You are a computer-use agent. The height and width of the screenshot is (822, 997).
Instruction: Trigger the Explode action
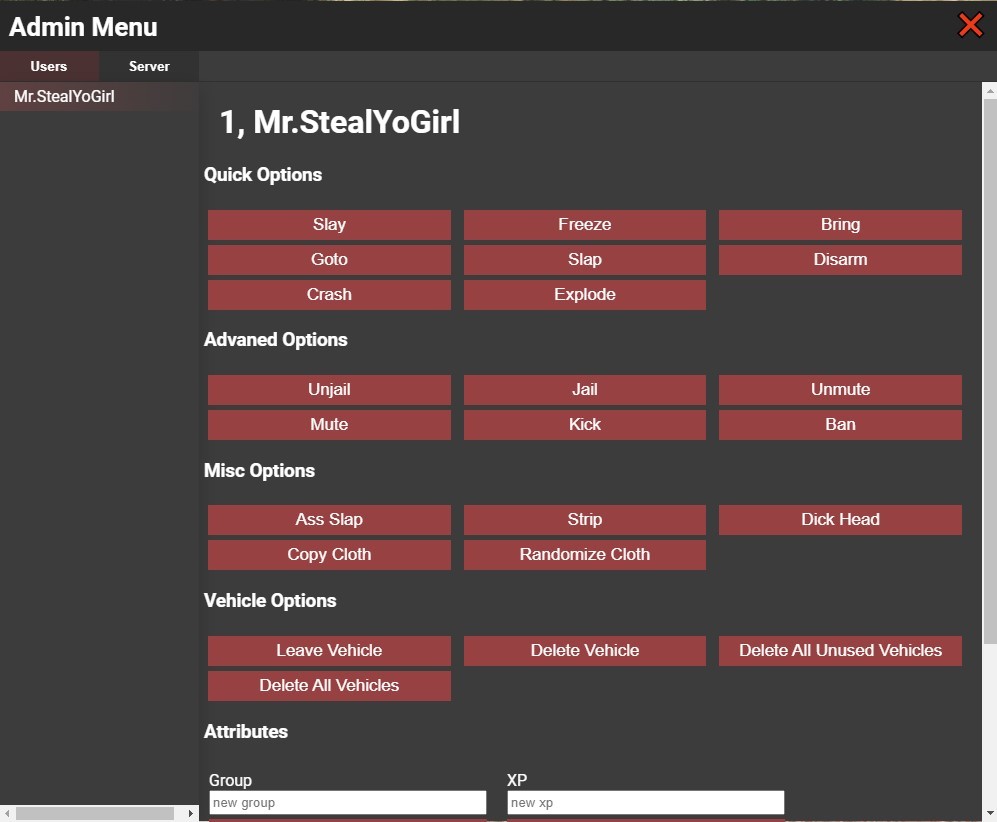(x=584, y=295)
